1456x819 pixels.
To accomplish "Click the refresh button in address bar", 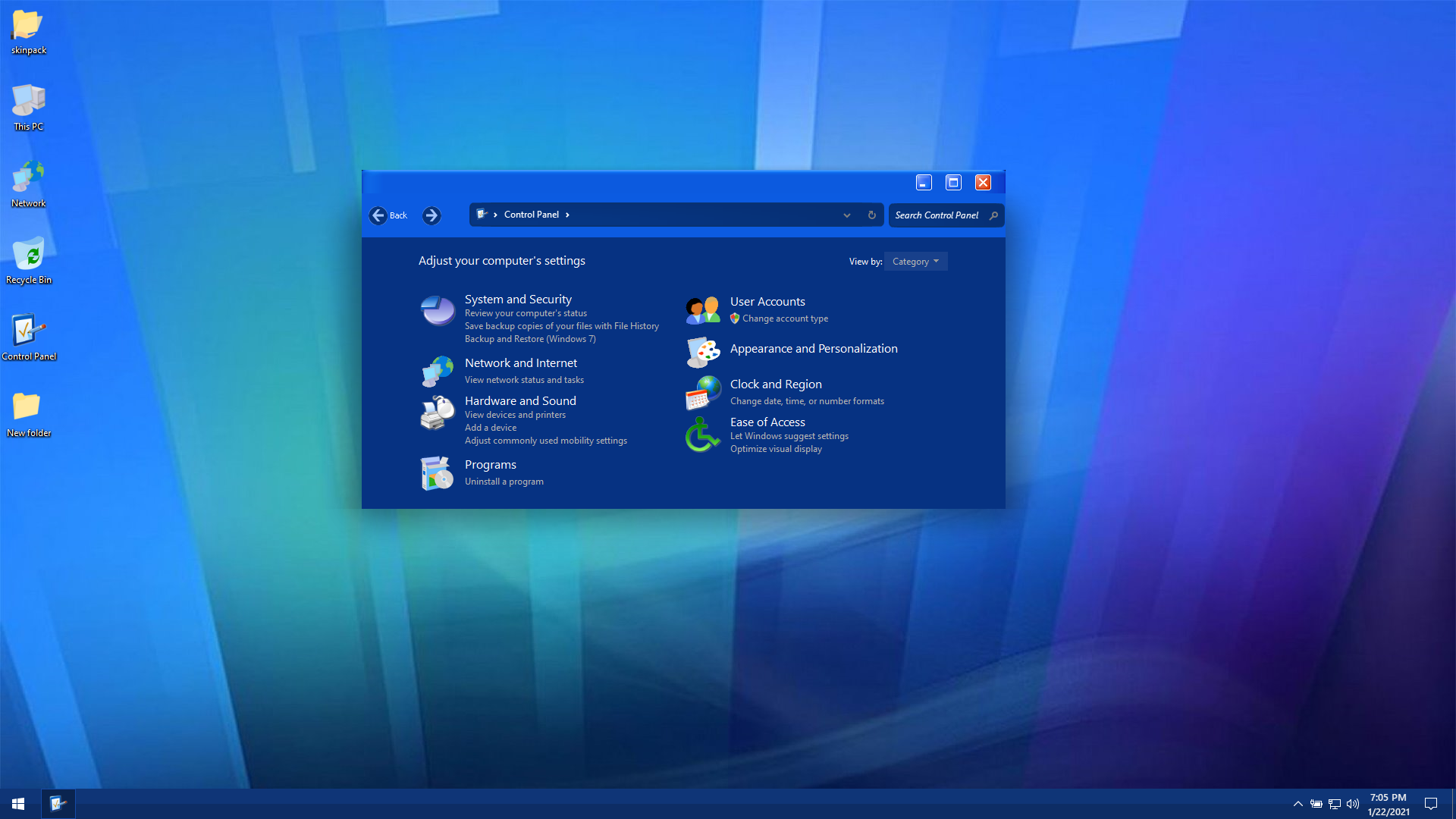I will pyautogui.click(x=871, y=215).
